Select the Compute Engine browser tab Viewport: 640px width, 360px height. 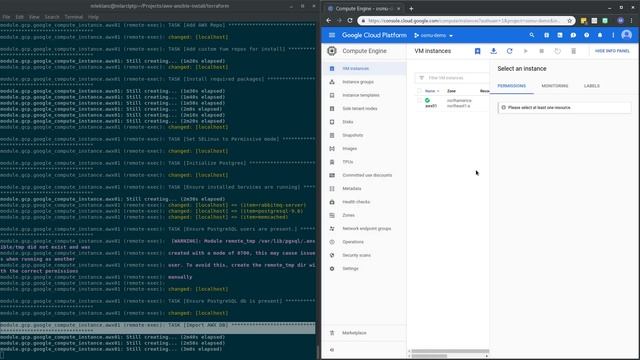(x=363, y=8)
